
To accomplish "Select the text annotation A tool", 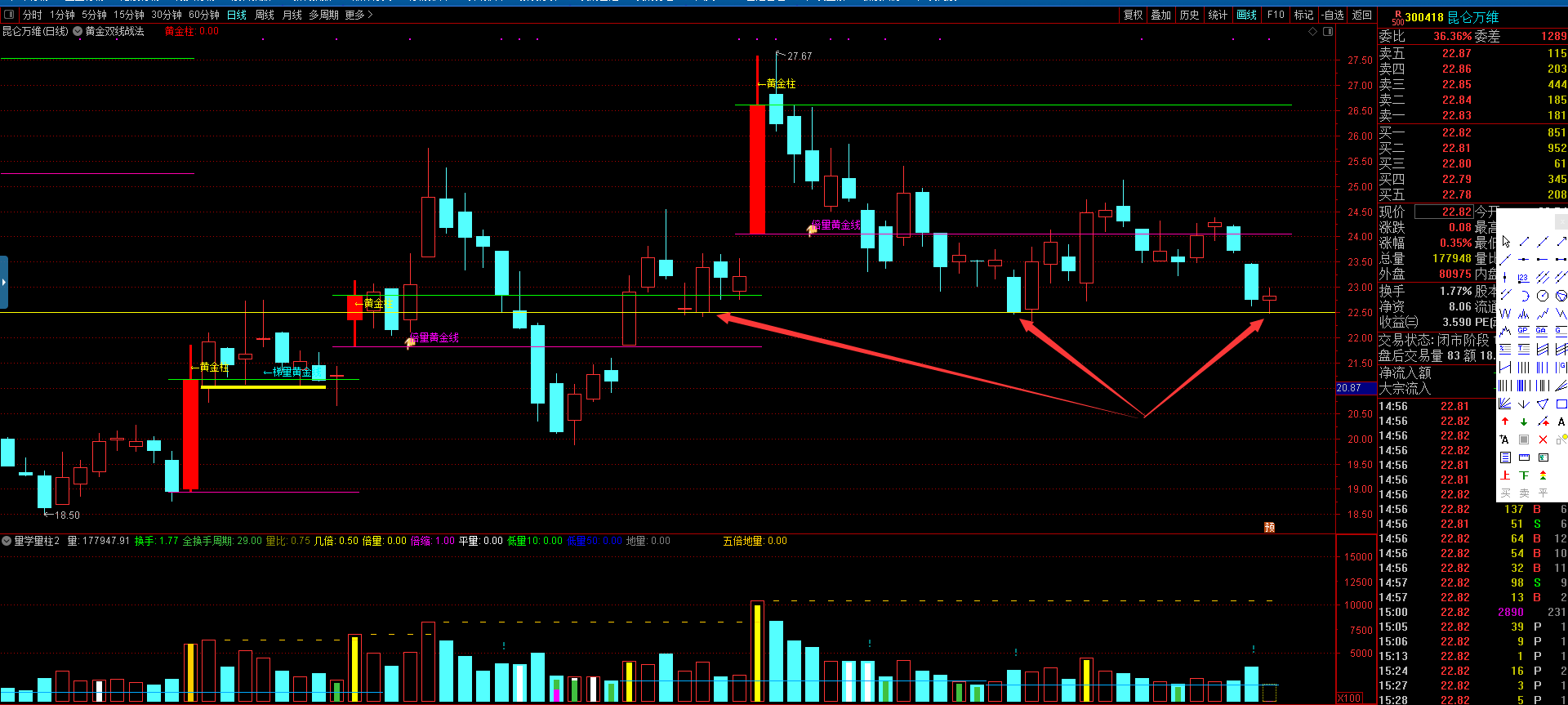I will pyautogui.click(x=1561, y=422).
